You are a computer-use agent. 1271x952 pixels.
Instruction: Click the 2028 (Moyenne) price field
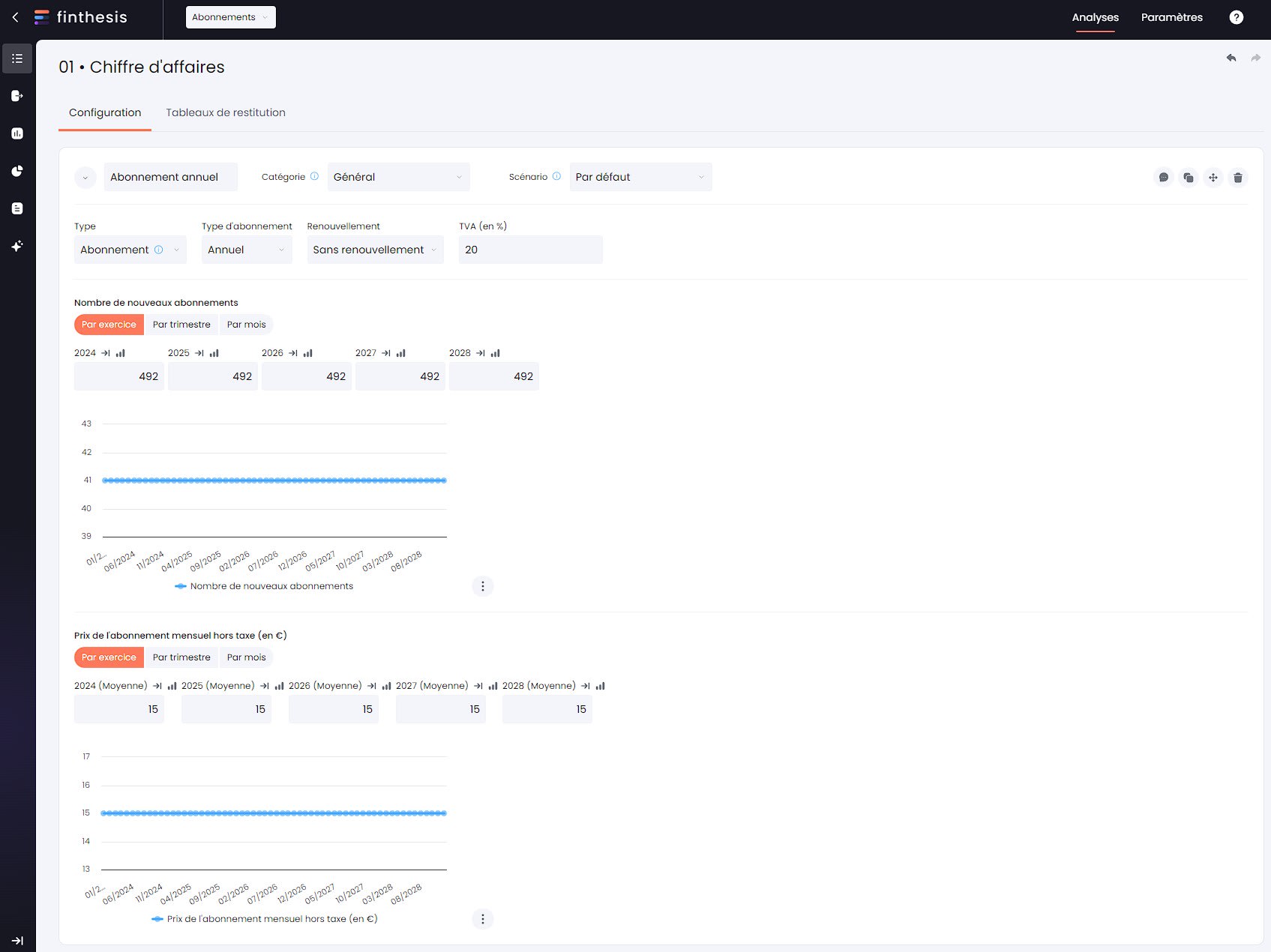(547, 709)
